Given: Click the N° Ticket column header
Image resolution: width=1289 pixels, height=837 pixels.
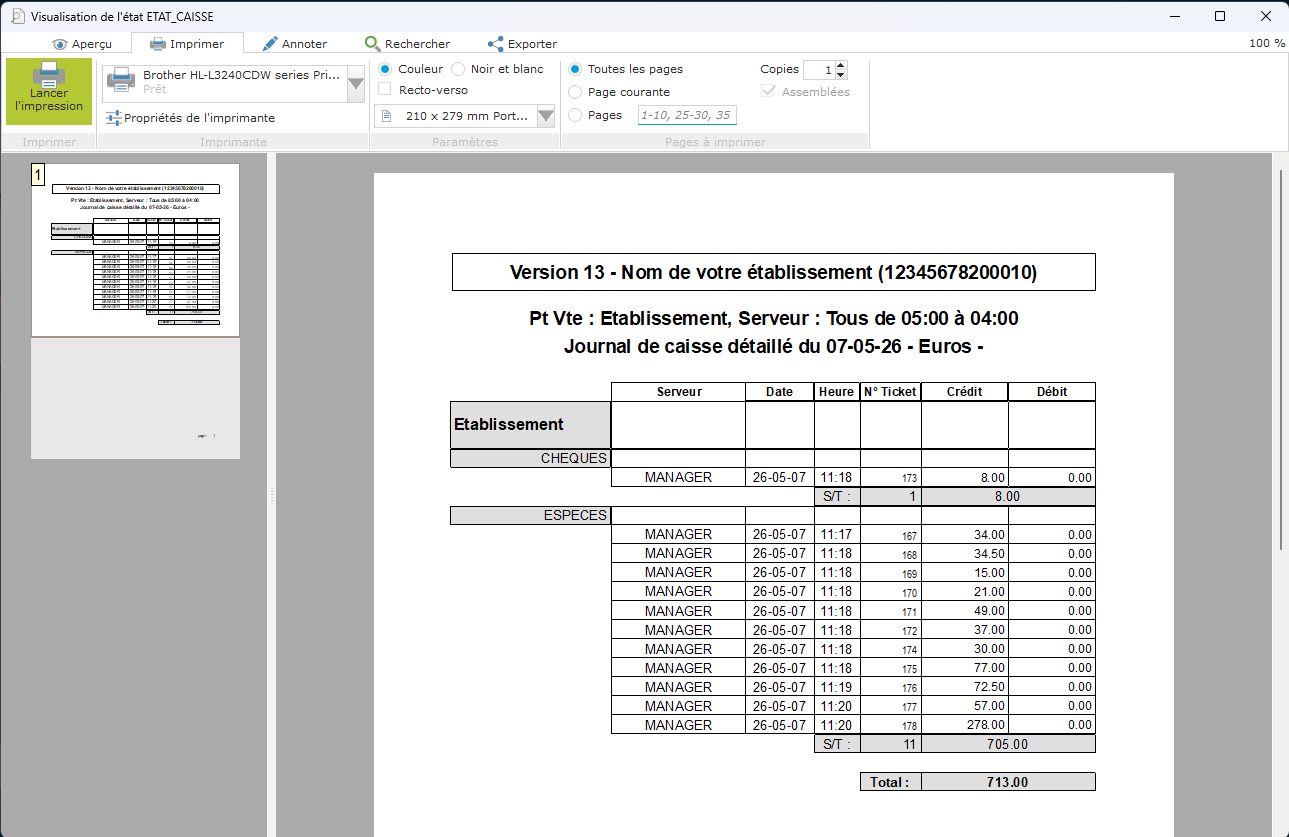Looking at the screenshot, I should [x=890, y=392].
